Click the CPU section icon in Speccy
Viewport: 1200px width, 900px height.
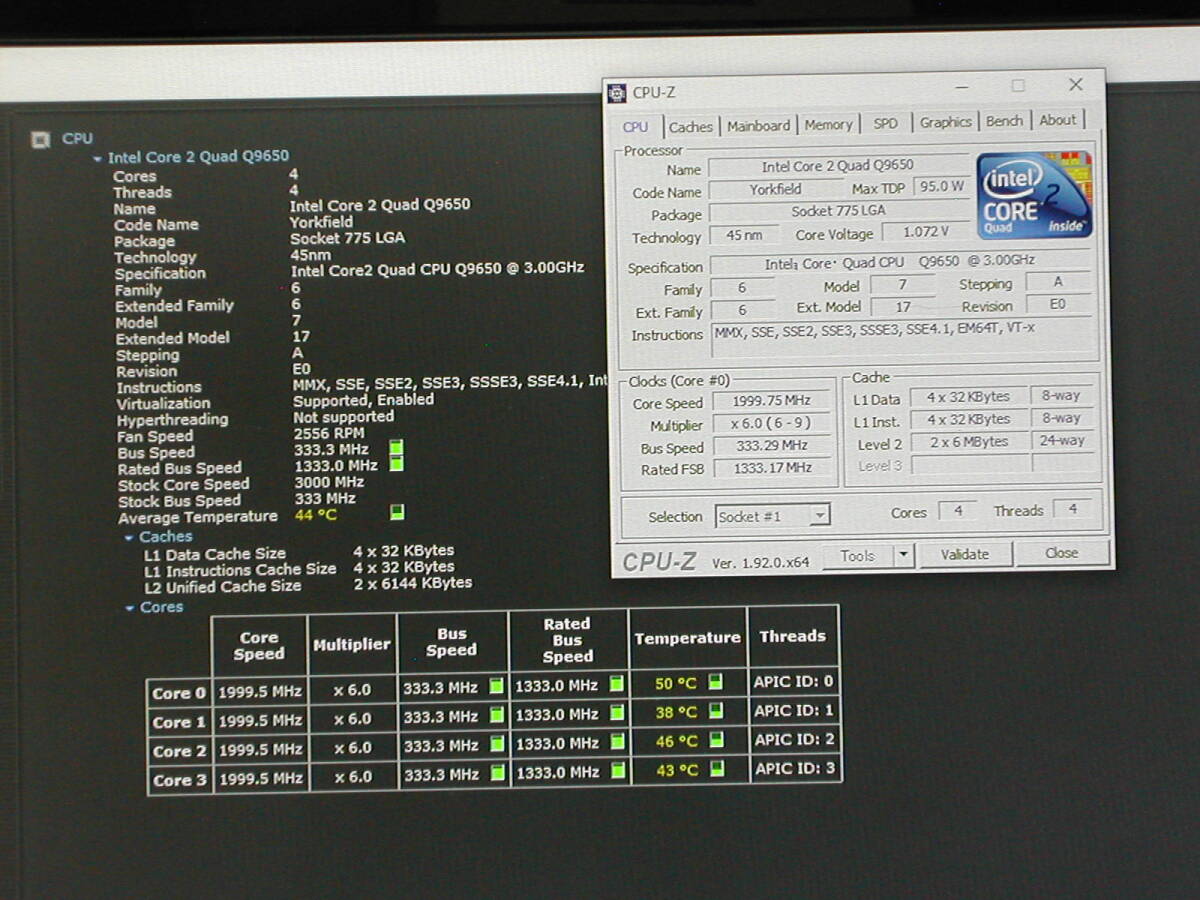pyautogui.click(x=41, y=140)
